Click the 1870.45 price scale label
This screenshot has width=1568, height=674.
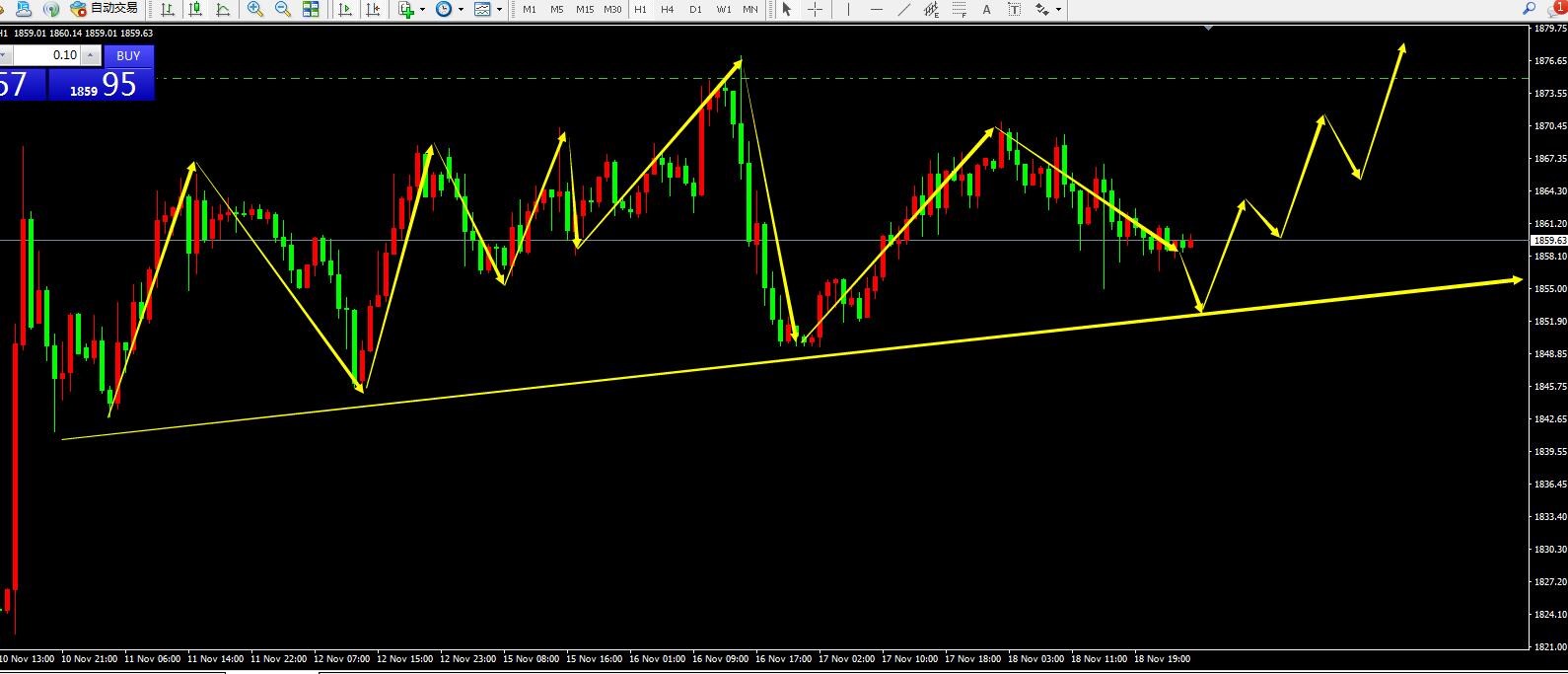tap(1550, 126)
